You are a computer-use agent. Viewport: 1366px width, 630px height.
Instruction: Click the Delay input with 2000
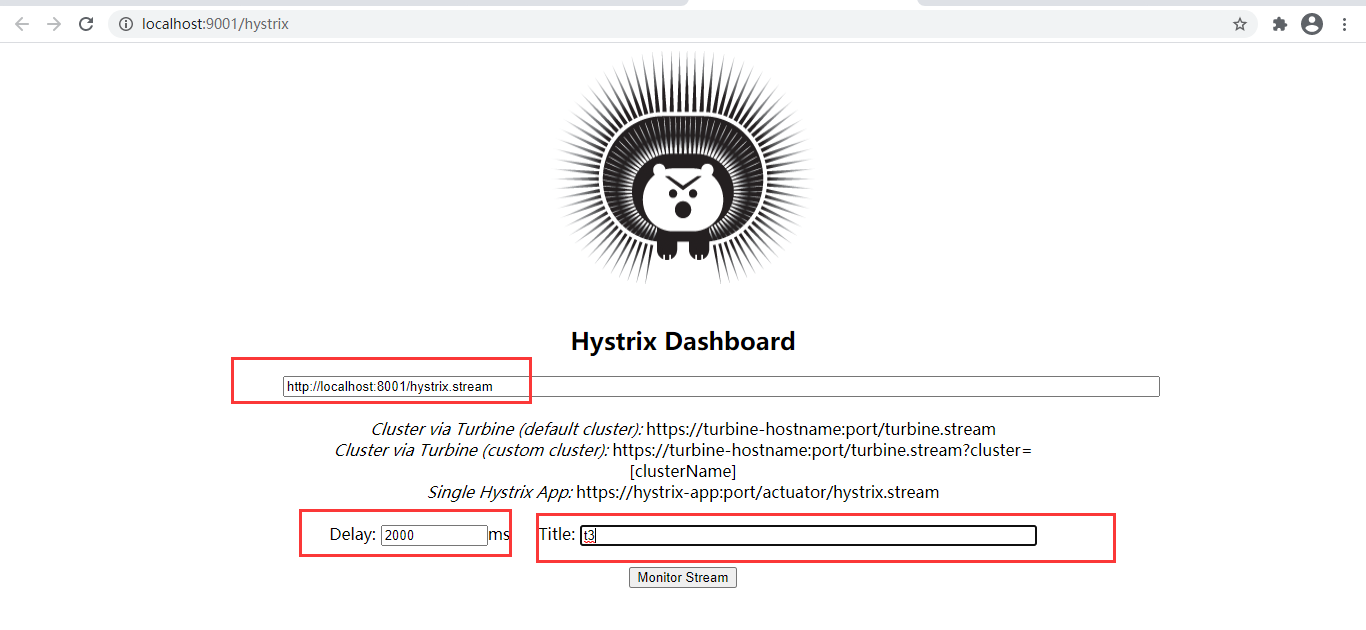[x=434, y=535]
